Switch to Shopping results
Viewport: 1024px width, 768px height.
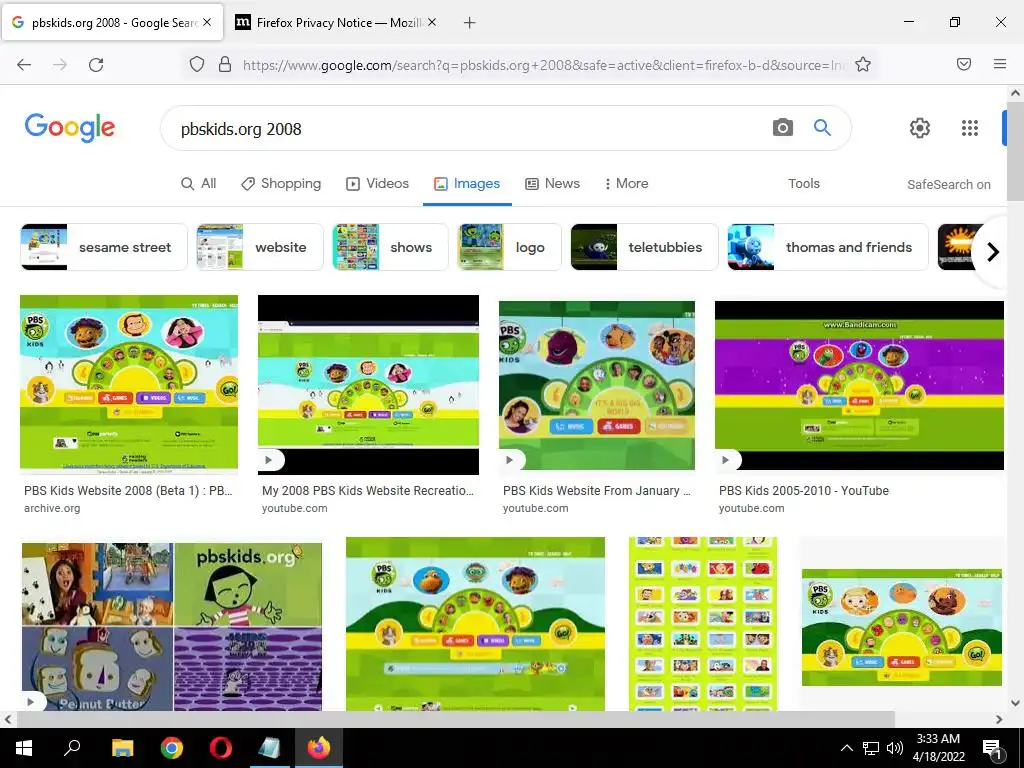point(281,184)
